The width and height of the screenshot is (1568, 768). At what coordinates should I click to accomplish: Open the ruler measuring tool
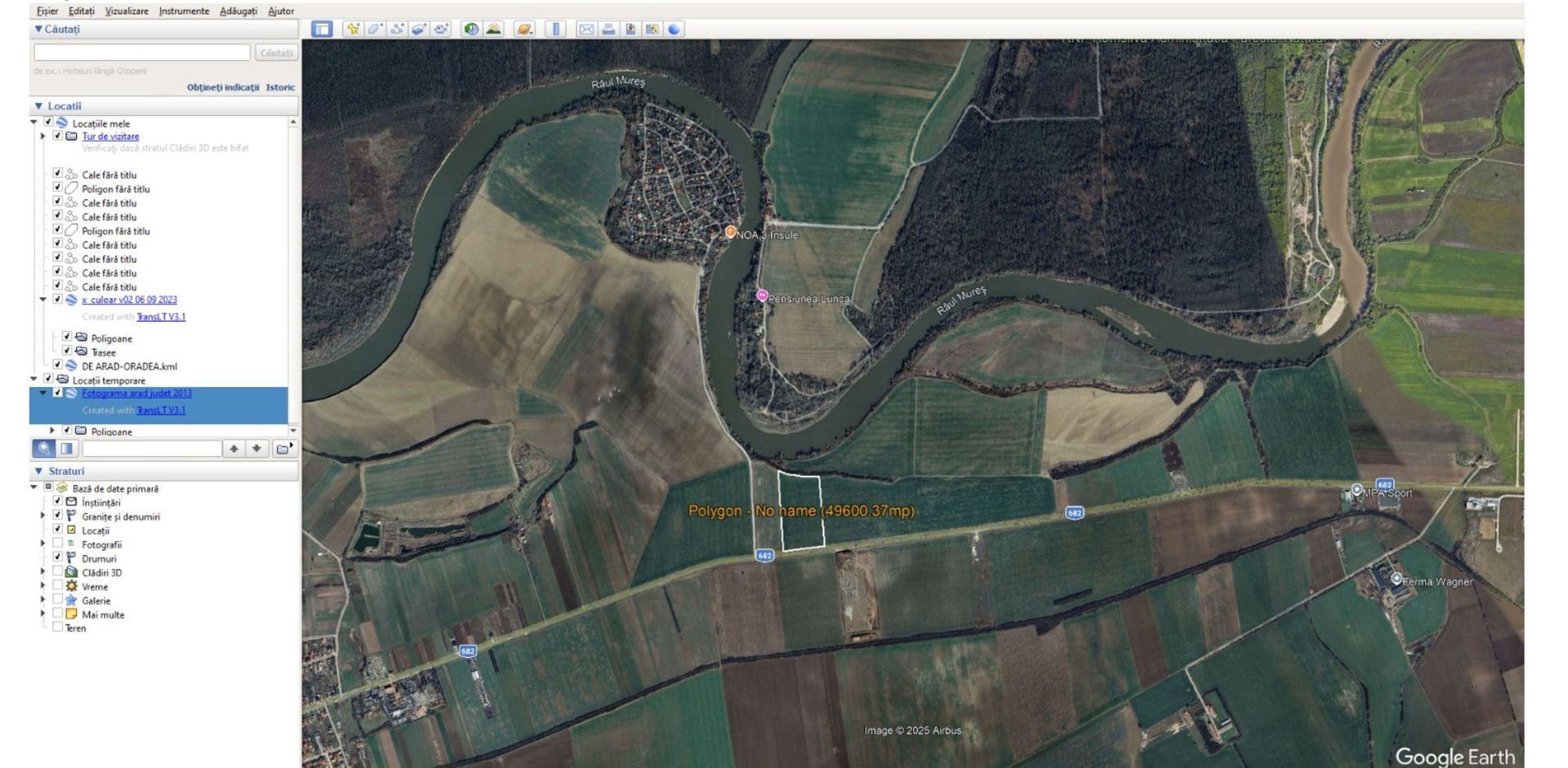[555, 29]
